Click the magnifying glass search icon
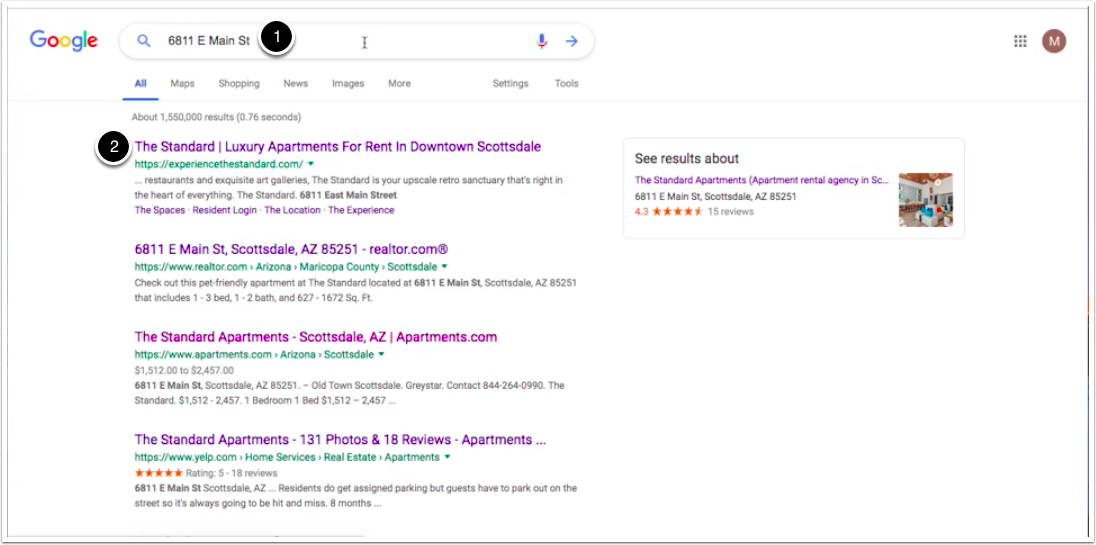The height and width of the screenshot is (545, 1096). pyautogui.click(x=143, y=41)
